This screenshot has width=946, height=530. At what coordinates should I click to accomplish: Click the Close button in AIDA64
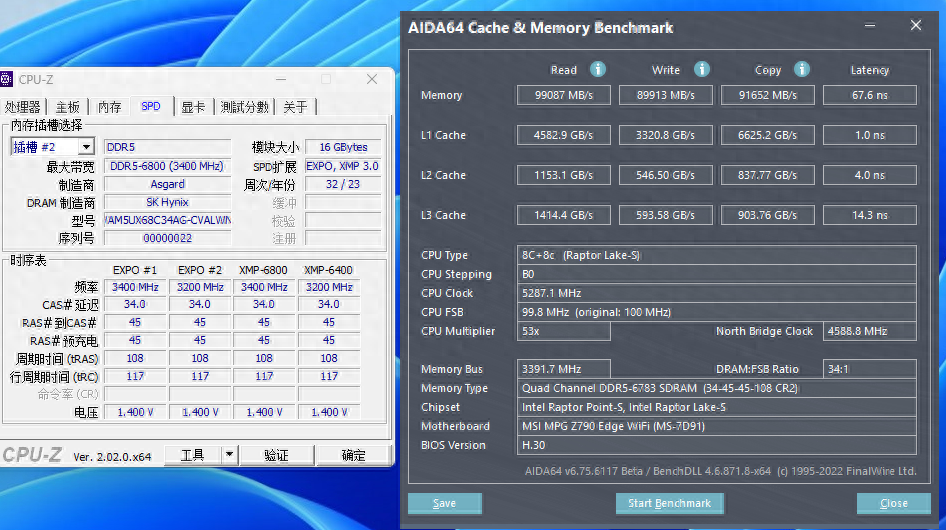894,503
